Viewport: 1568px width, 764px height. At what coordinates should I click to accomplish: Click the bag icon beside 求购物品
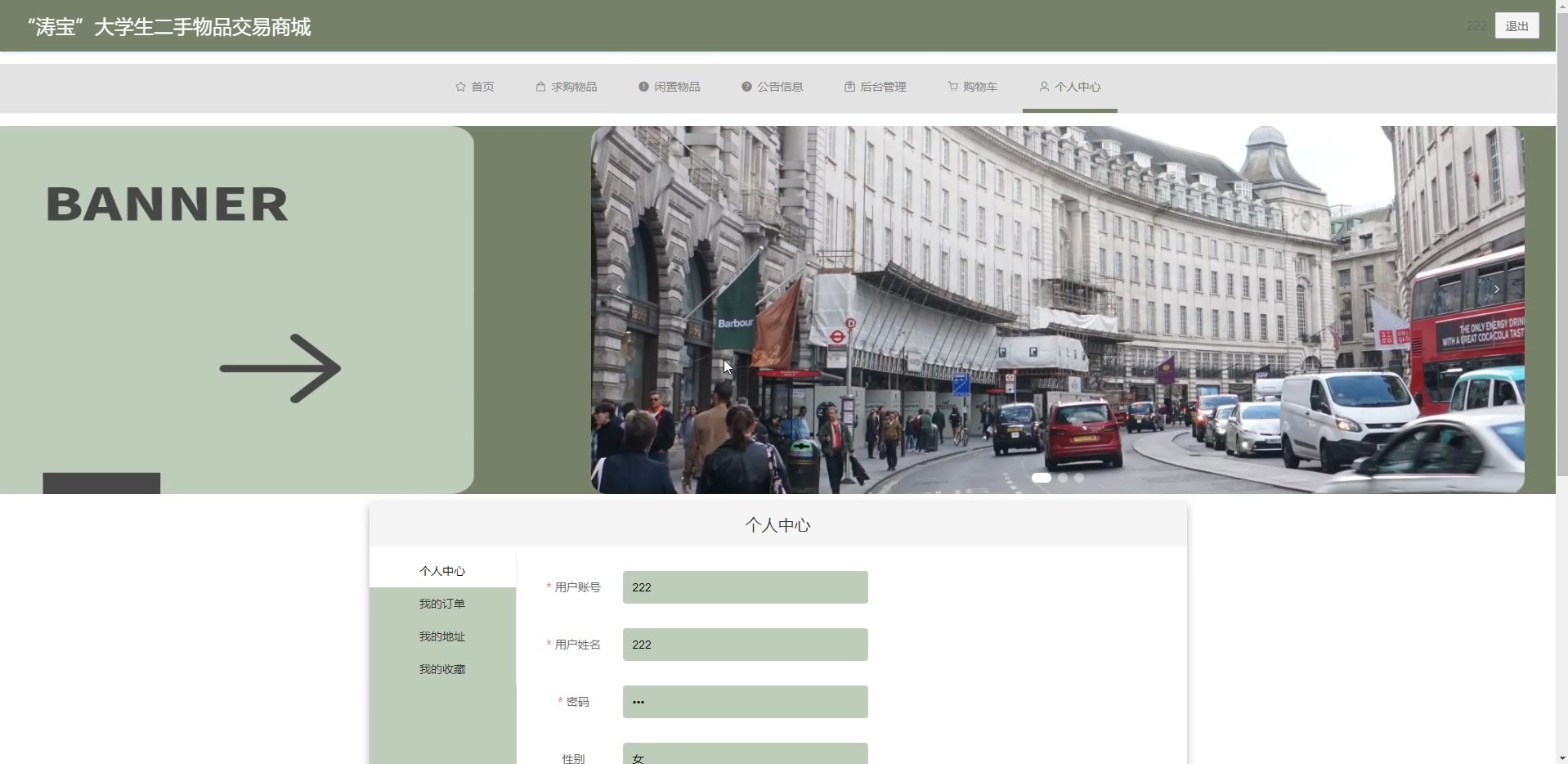[x=540, y=87]
